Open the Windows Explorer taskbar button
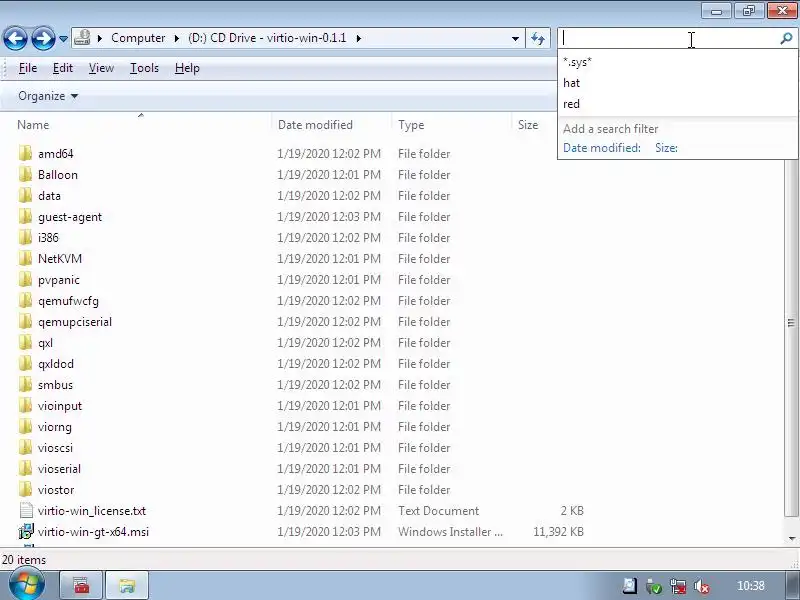Viewport: 800px width, 600px height. click(x=128, y=585)
